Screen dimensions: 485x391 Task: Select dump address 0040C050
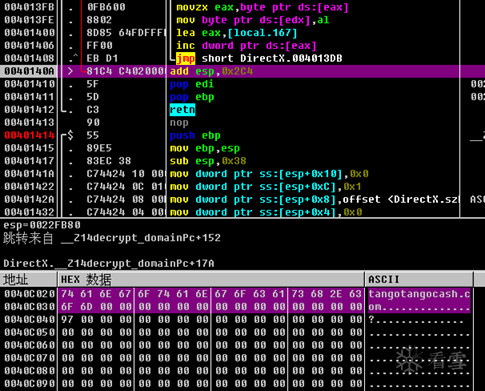pyautogui.click(x=29, y=332)
